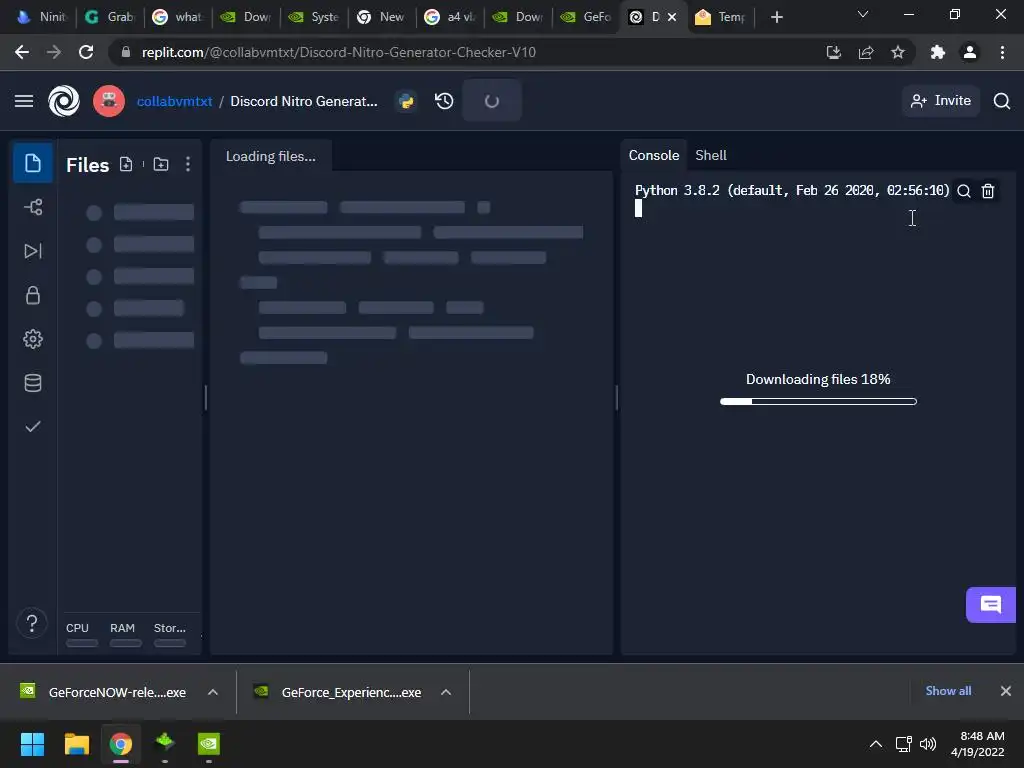Expand GeForce_Experience download options chevron
1024x768 pixels.
(446, 692)
